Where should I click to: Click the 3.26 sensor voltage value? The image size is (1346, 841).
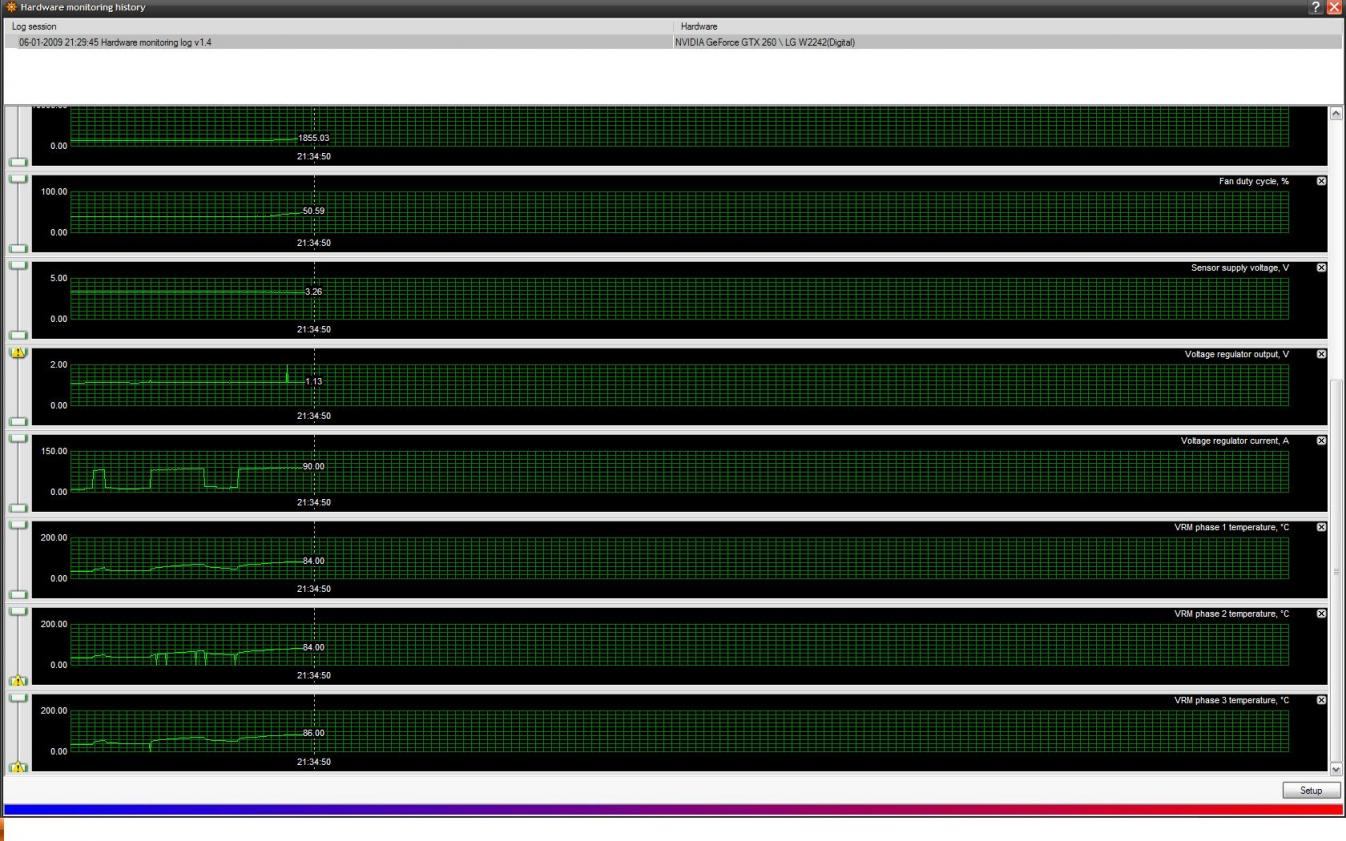314,292
